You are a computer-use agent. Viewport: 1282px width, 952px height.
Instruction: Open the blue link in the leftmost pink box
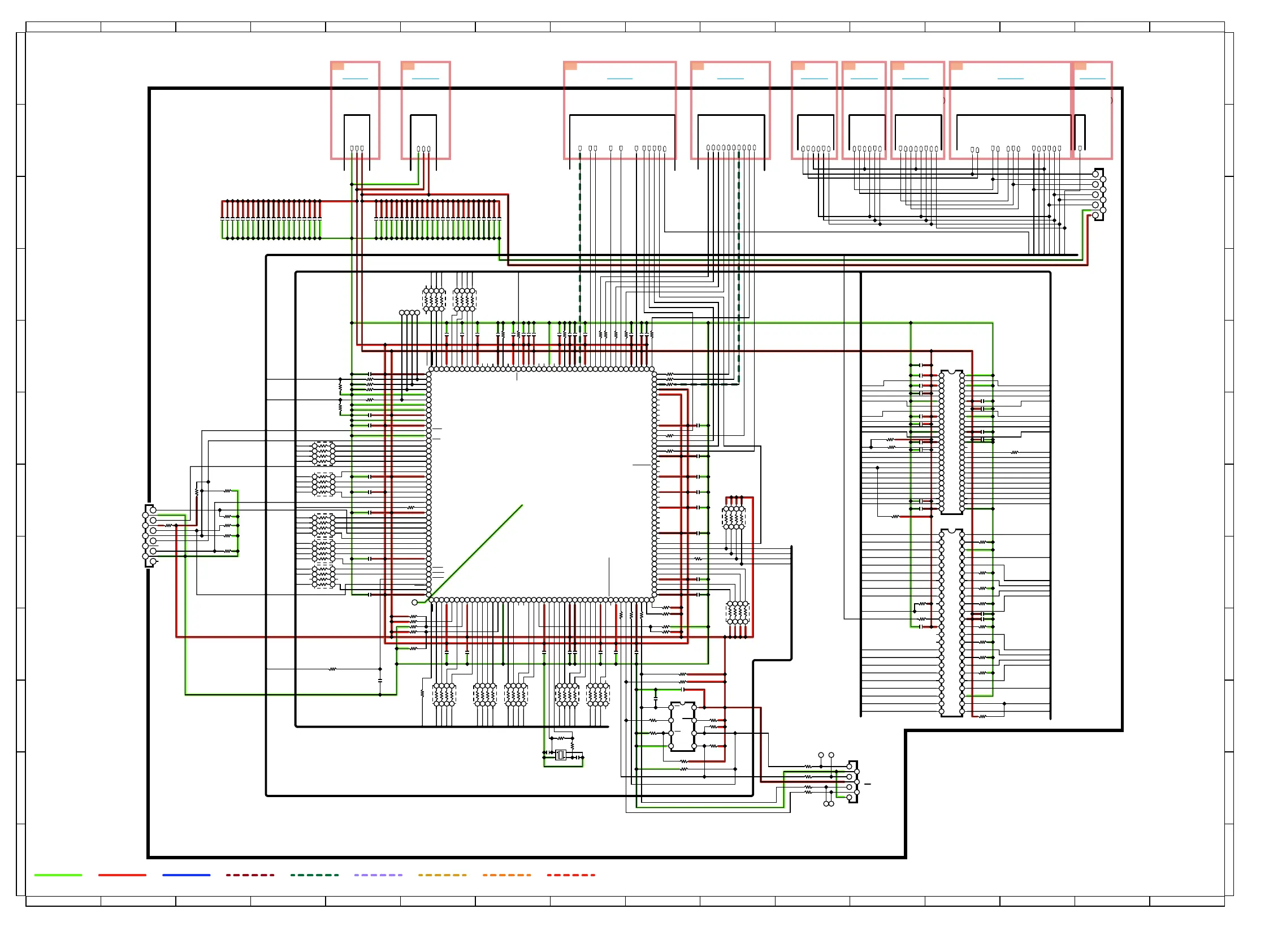point(355,79)
